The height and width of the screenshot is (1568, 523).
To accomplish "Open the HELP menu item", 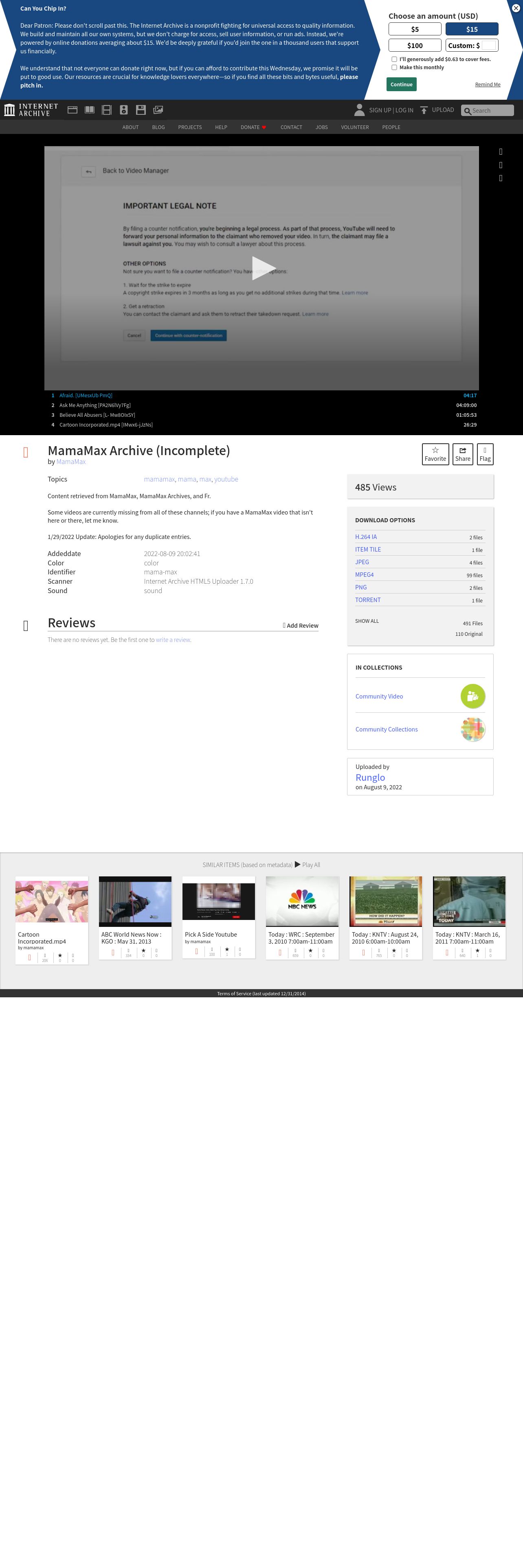I will (221, 127).
